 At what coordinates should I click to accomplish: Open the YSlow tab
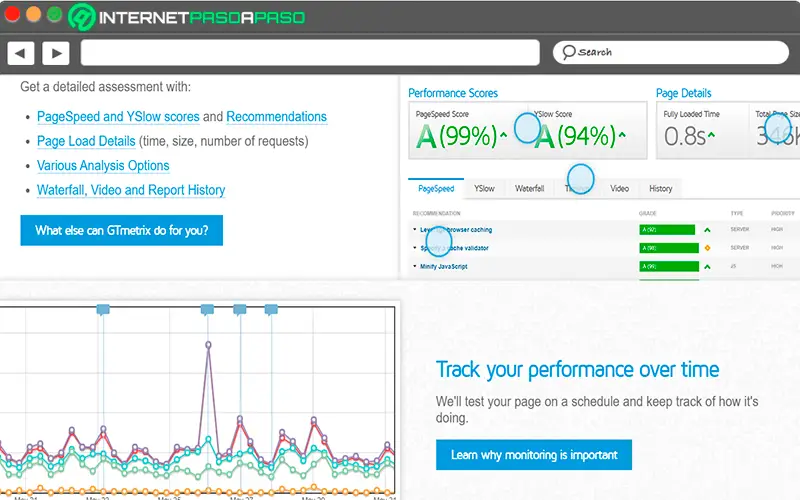(x=484, y=189)
